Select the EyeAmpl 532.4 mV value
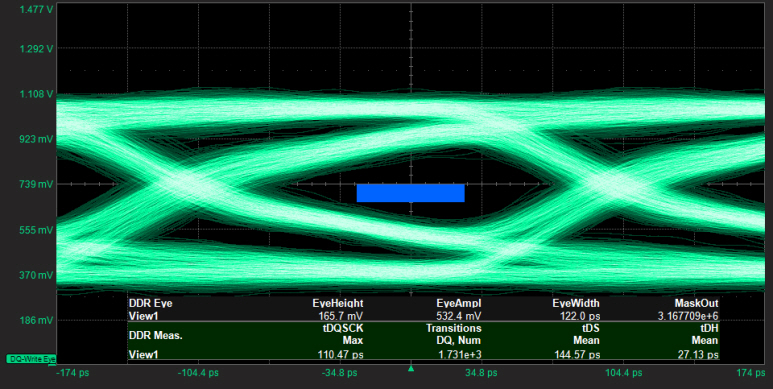 pyautogui.click(x=458, y=316)
